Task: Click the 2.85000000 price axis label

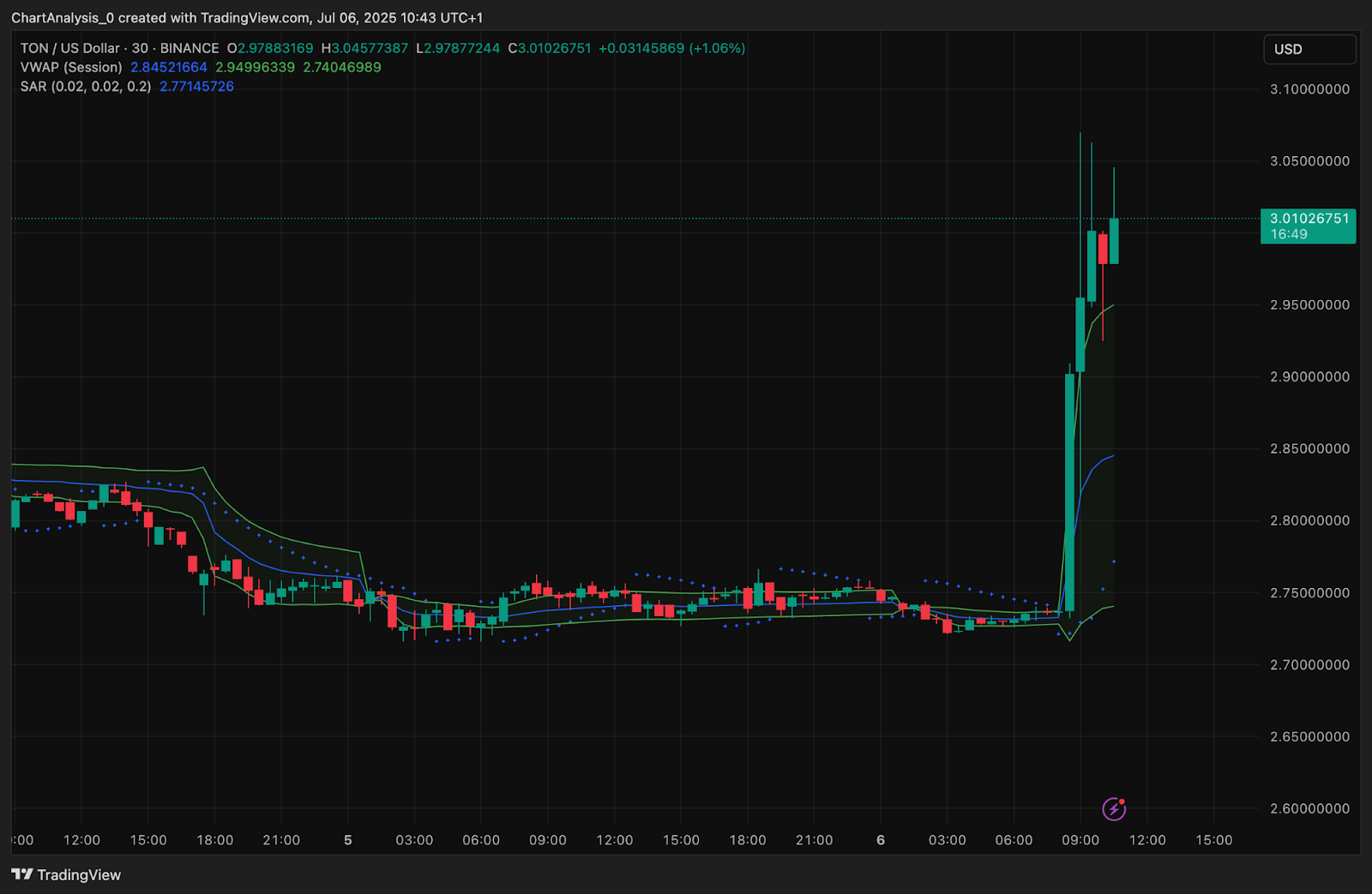Action: point(1309,448)
